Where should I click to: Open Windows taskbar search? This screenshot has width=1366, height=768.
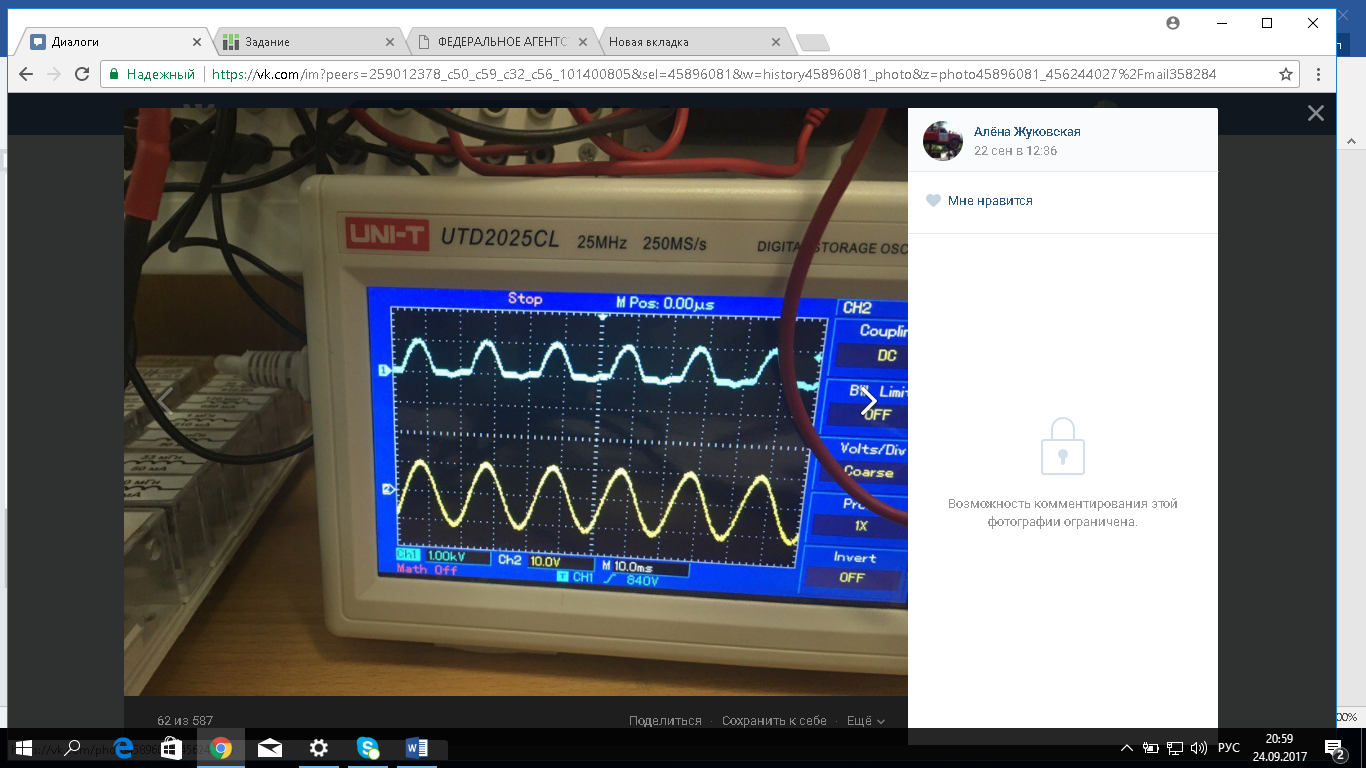[x=72, y=748]
